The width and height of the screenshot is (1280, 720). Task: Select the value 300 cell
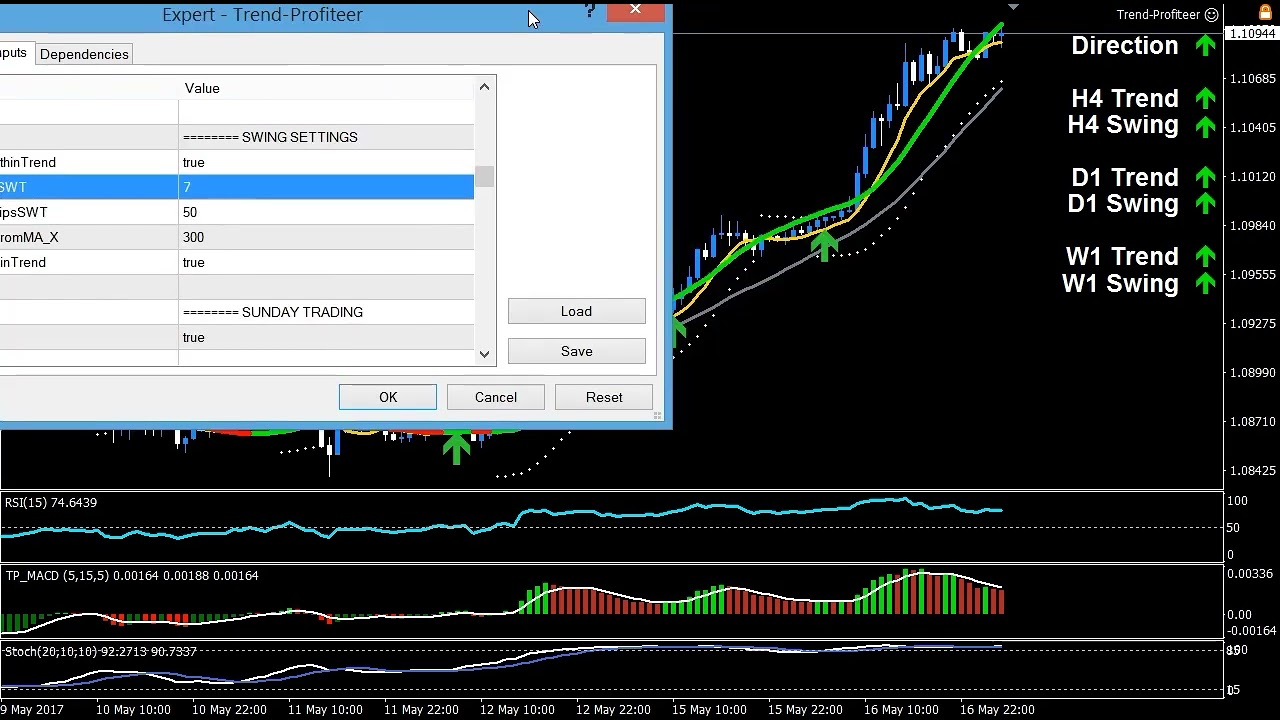click(326, 237)
